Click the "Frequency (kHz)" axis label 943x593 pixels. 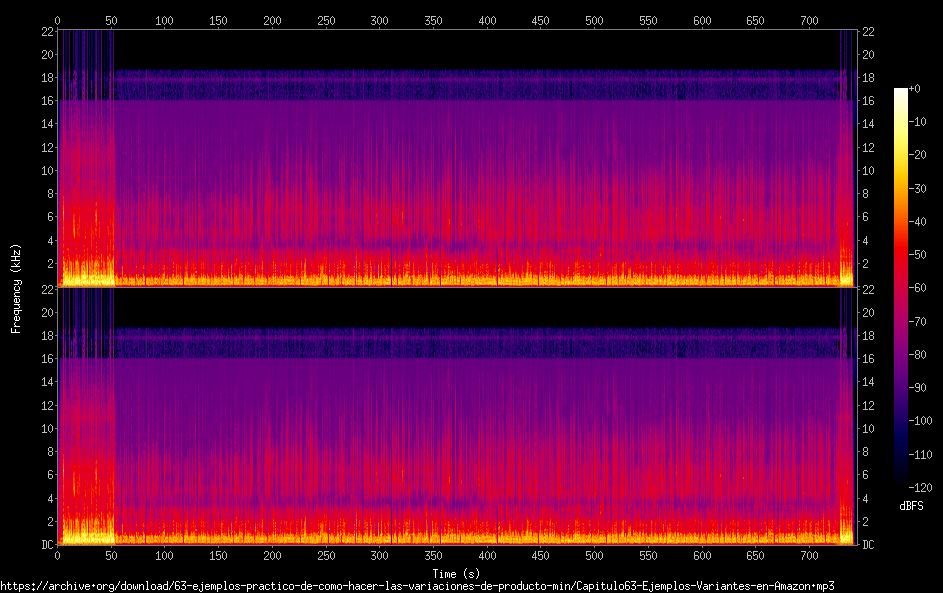click(x=16, y=289)
